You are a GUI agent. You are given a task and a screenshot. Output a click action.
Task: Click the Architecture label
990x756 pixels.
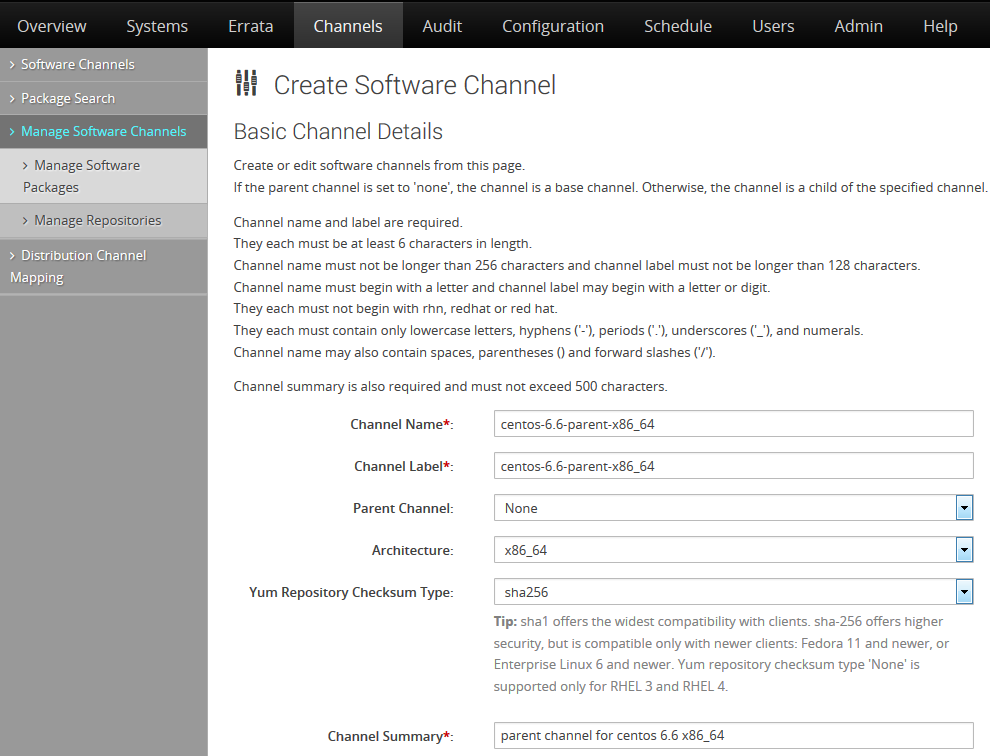[412, 551]
